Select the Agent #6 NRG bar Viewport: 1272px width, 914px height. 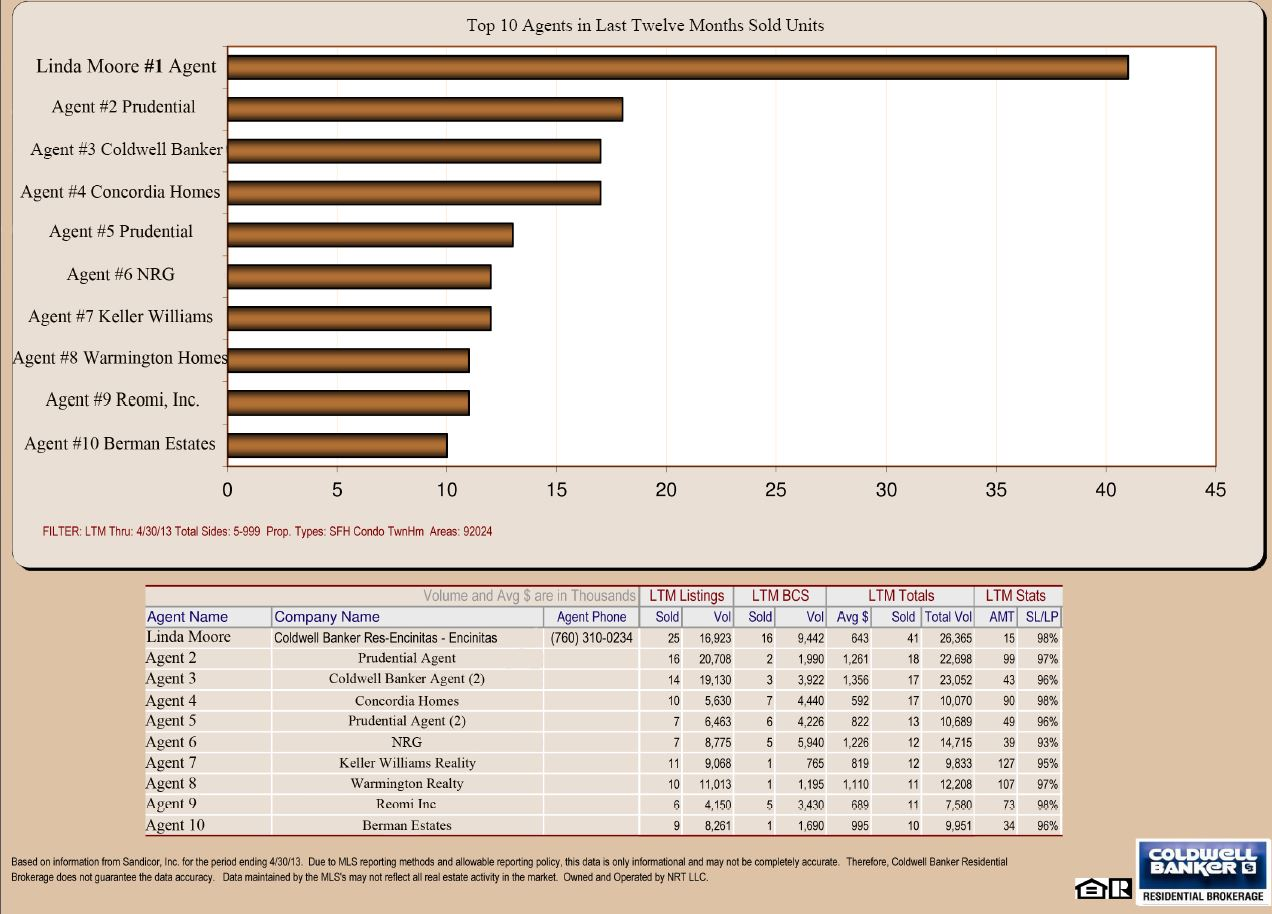click(x=359, y=276)
